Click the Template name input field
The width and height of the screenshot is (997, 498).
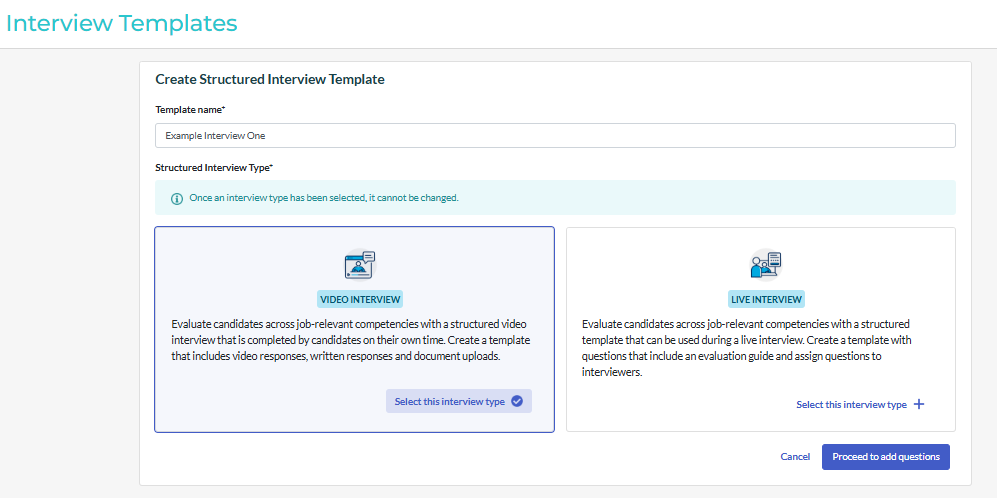(x=555, y=135)
